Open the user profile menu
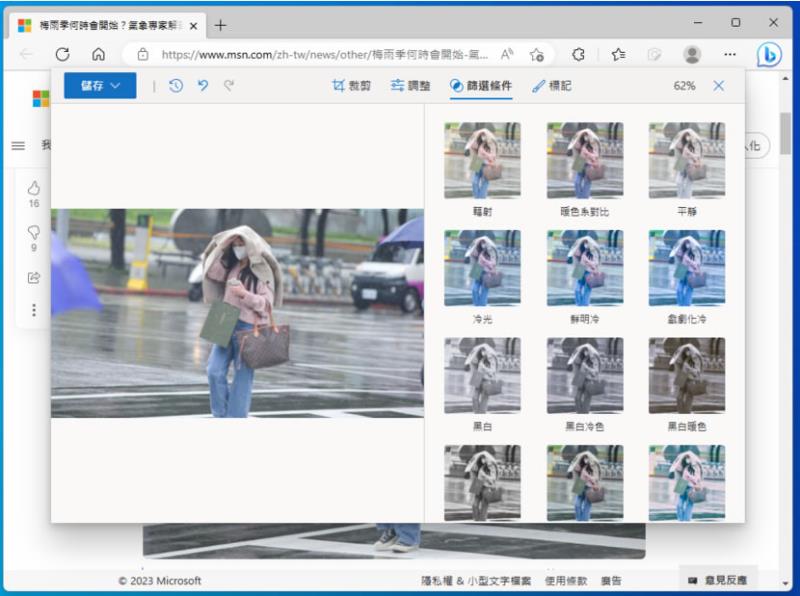This screenshot has width=800, height=596. click(692, 54)
